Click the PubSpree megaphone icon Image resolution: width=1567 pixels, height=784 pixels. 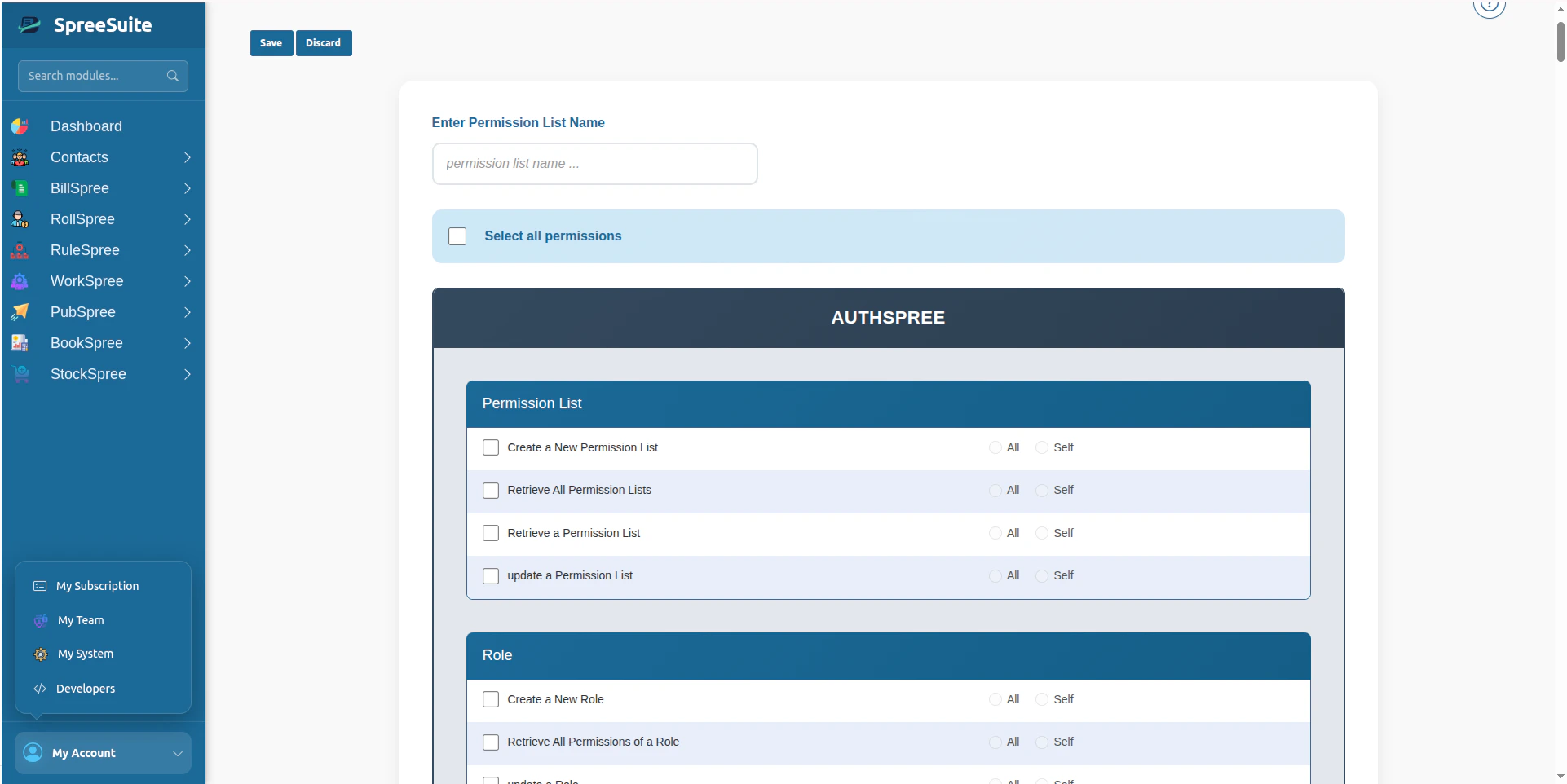coord(20,312)
